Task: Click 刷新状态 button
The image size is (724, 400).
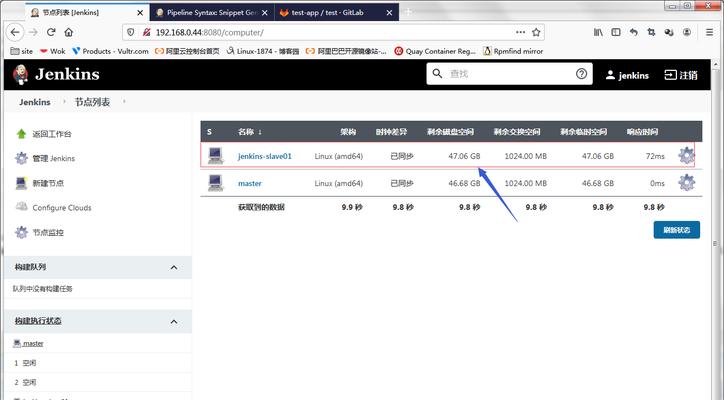Action: 676,230
